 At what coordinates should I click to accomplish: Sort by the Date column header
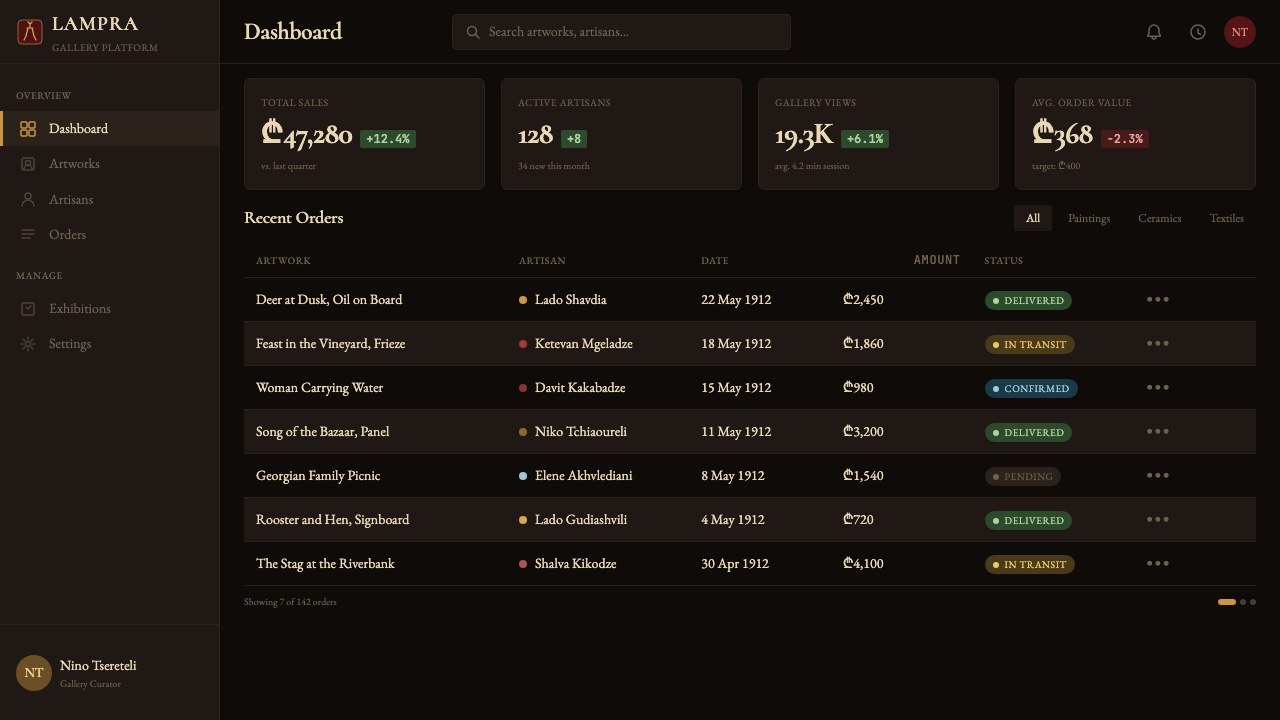point(715,261)
